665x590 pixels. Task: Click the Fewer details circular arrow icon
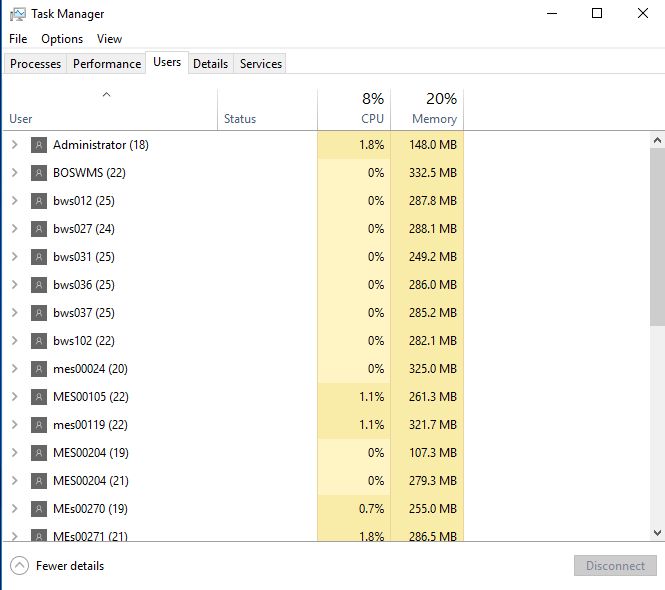[20, 566]
